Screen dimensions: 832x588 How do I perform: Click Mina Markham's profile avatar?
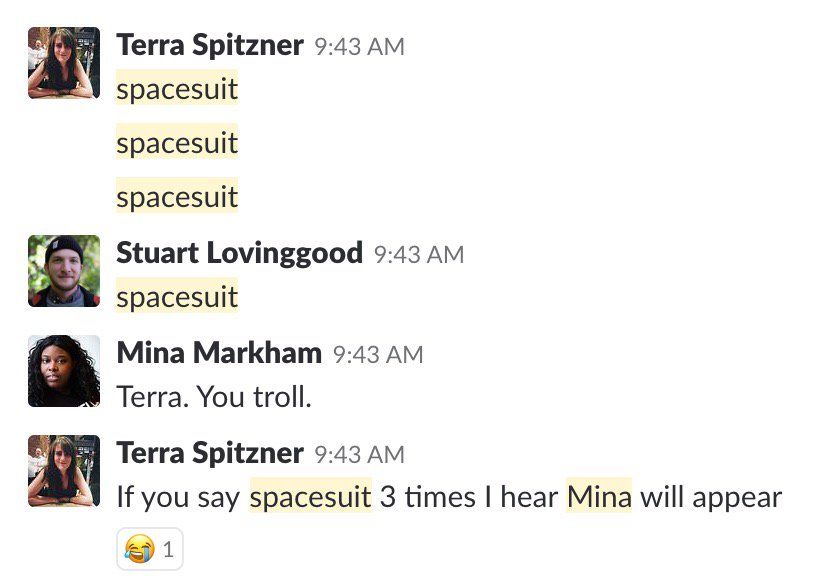click(x=64, y=370)
